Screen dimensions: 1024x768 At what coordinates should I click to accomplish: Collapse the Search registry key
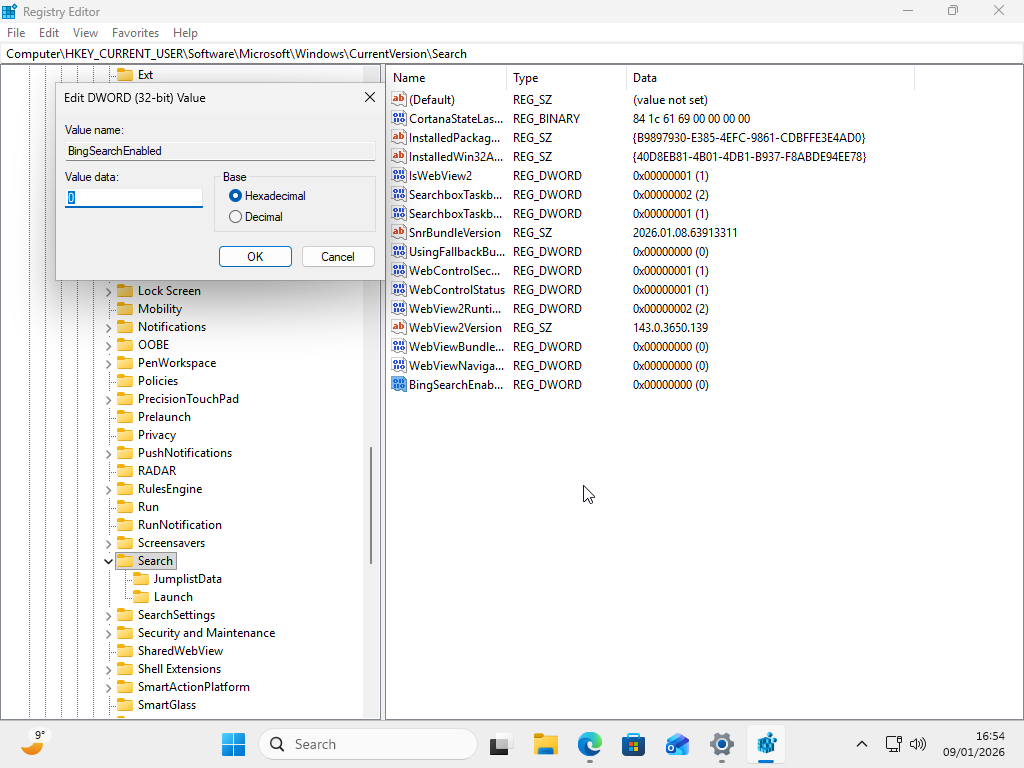pos(108,560)
